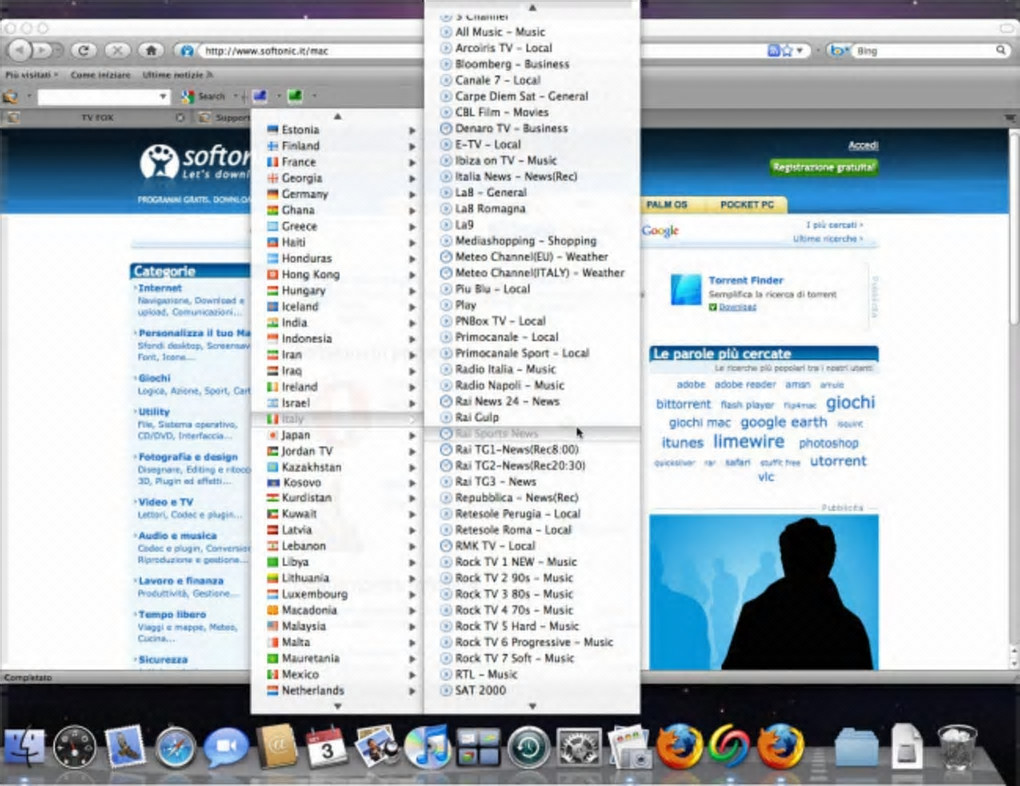Click the Torrent Finder blue icon
The image size is (1020, 786).
(686, 290)
